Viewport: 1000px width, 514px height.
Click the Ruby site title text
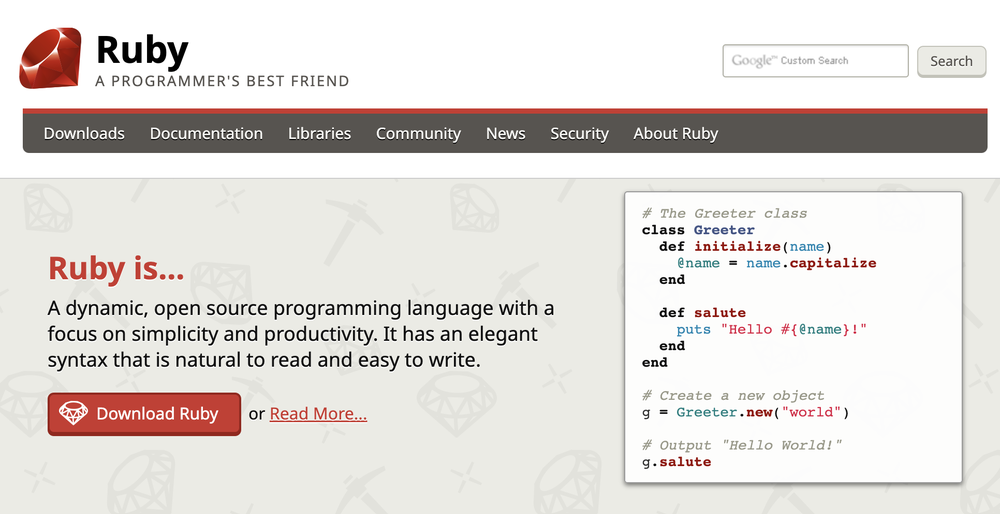(x=142, y=50)
